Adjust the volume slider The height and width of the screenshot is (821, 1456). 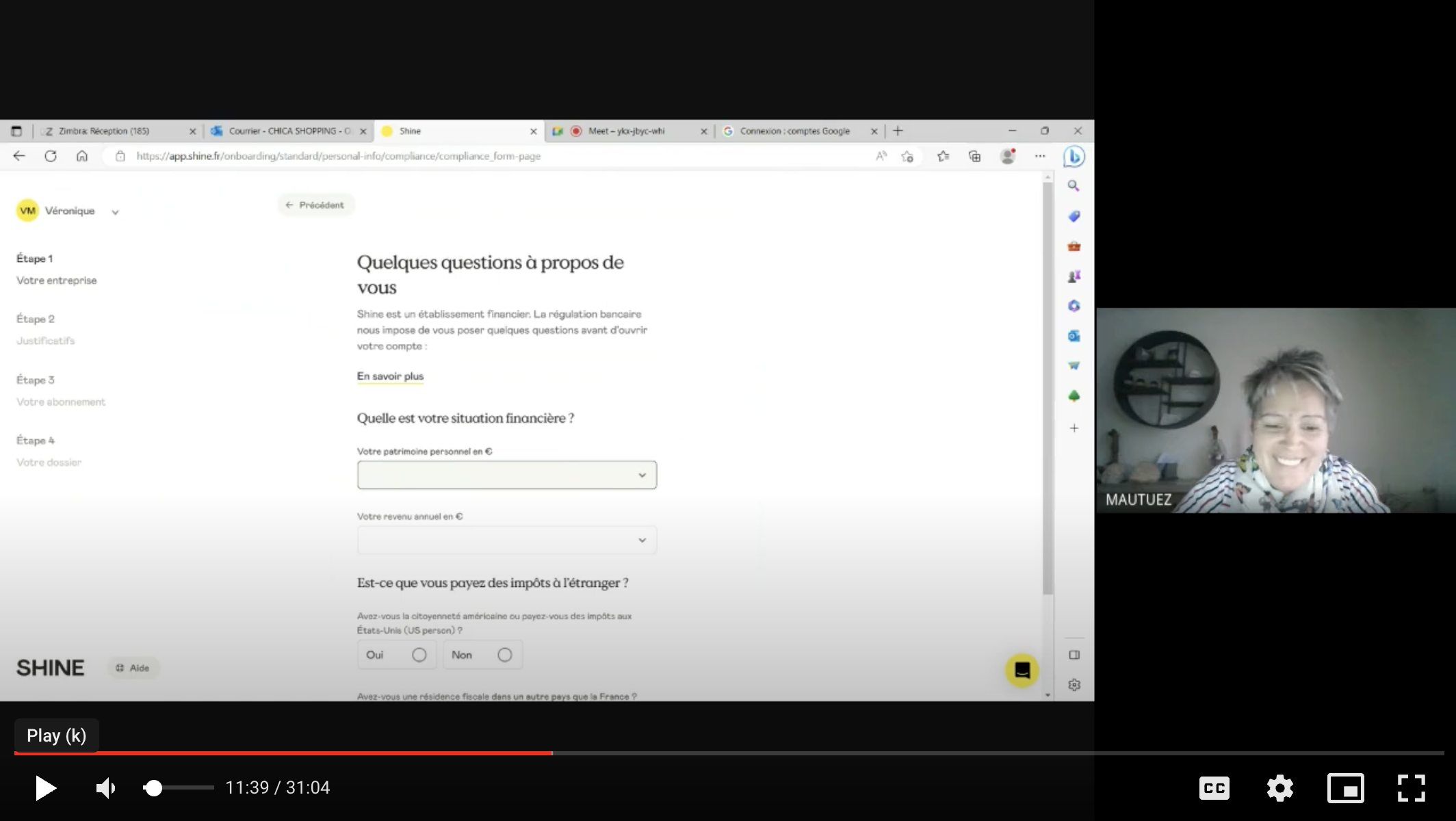click(x=178, y=788)
